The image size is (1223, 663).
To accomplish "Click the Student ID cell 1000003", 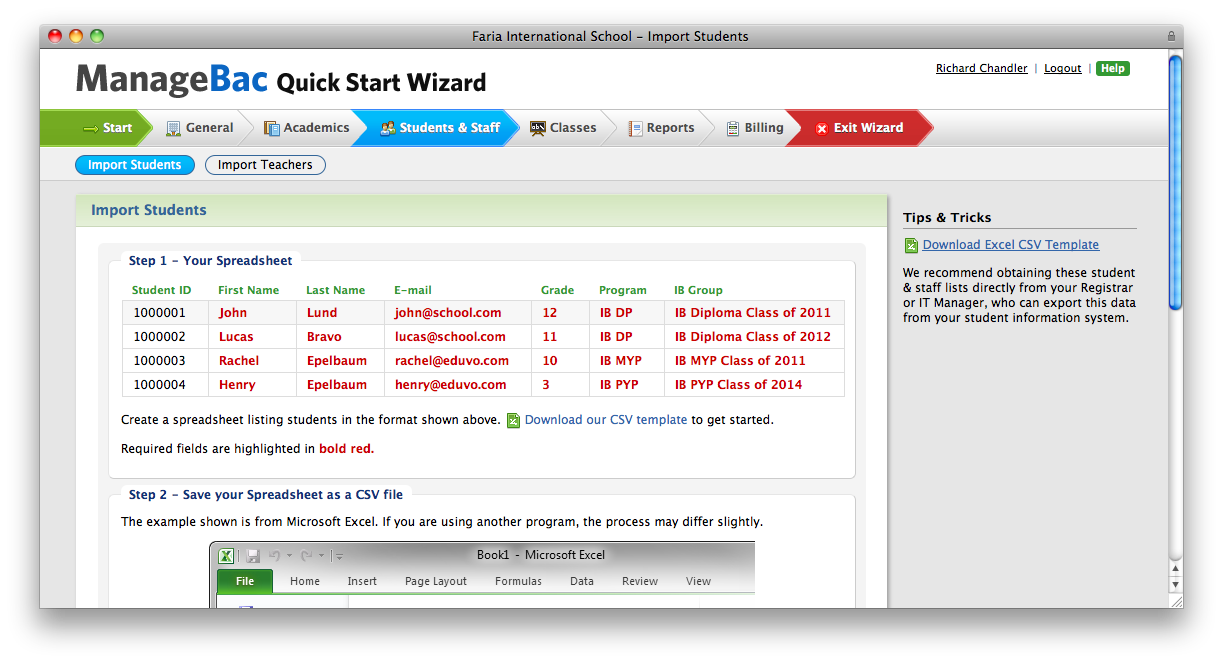I will coord(160,361).
